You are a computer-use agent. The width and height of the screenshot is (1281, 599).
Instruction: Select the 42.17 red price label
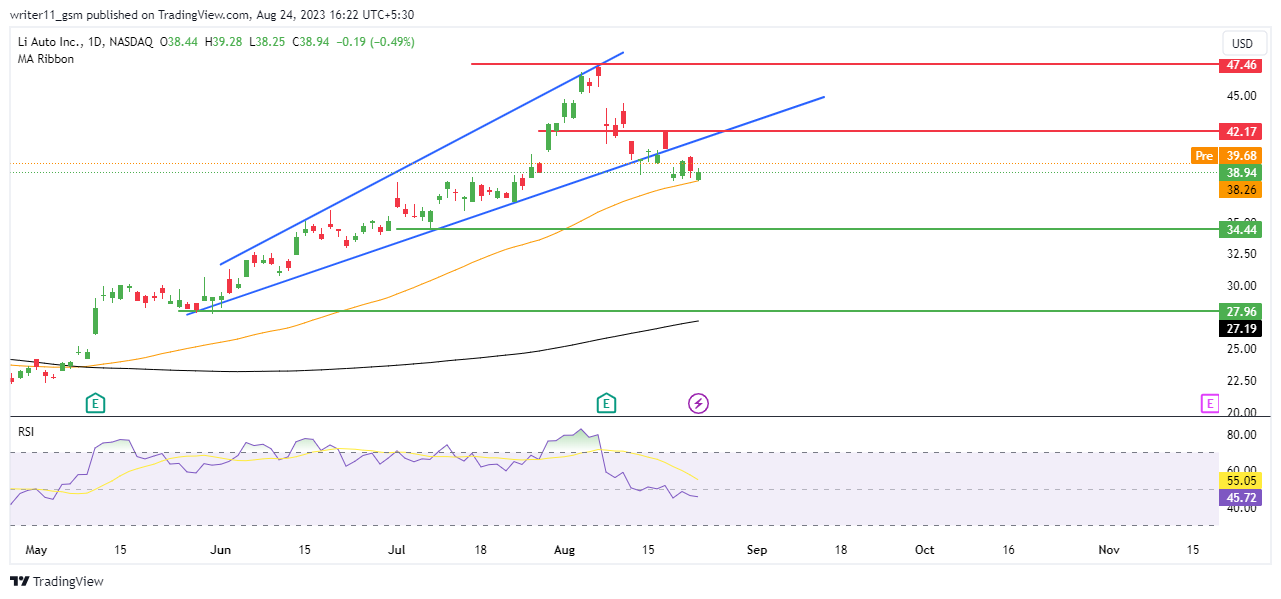pos(1240,131)
